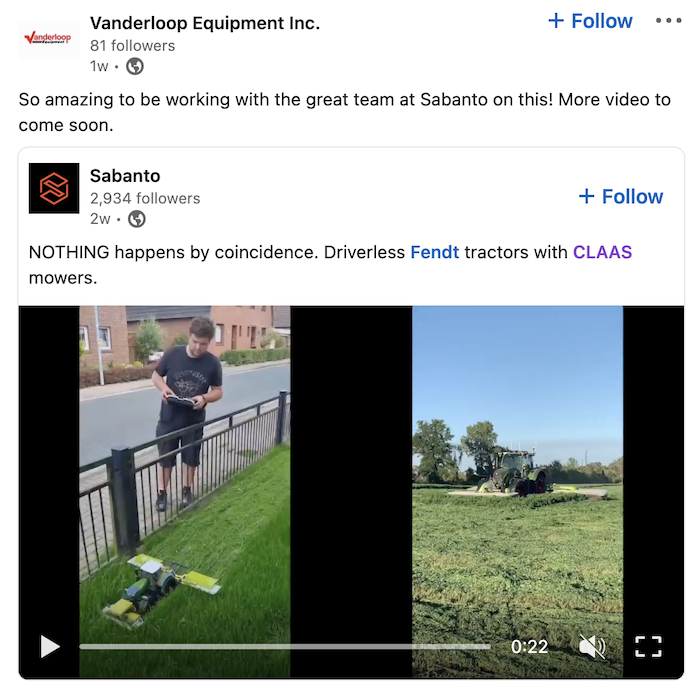Open the Fendt mention link
Screen dimensions: 700x700
click(x=434, y=252)
